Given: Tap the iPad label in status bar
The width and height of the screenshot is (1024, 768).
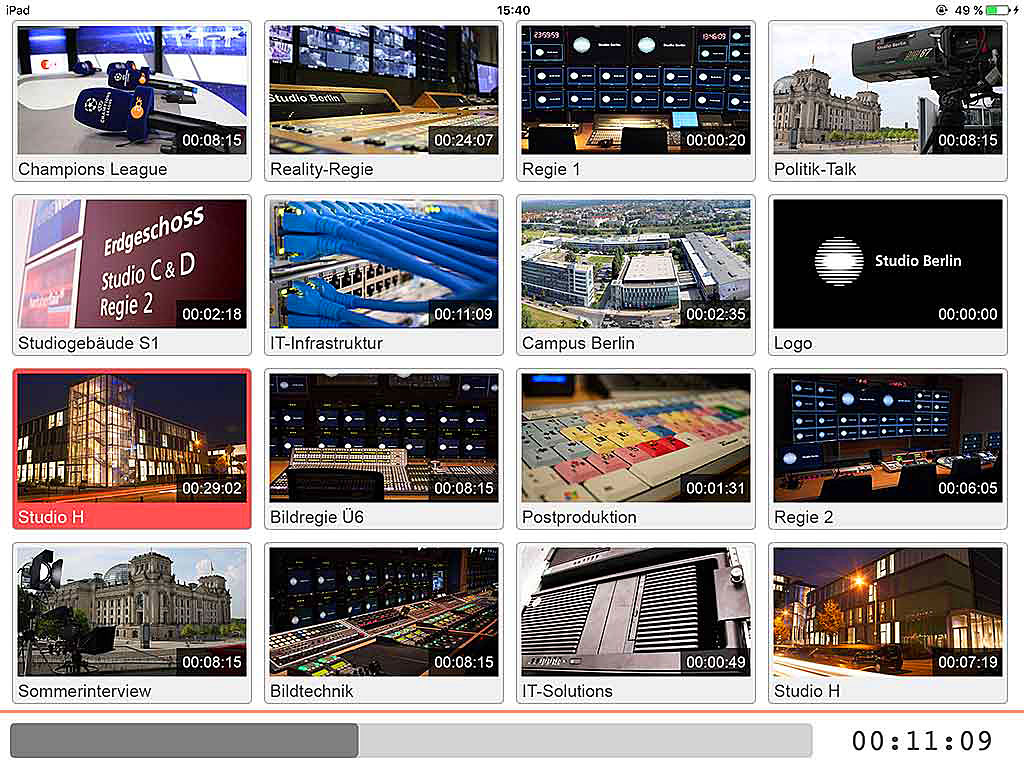Looking at the screenshot, I should click(x=18, y=10).
